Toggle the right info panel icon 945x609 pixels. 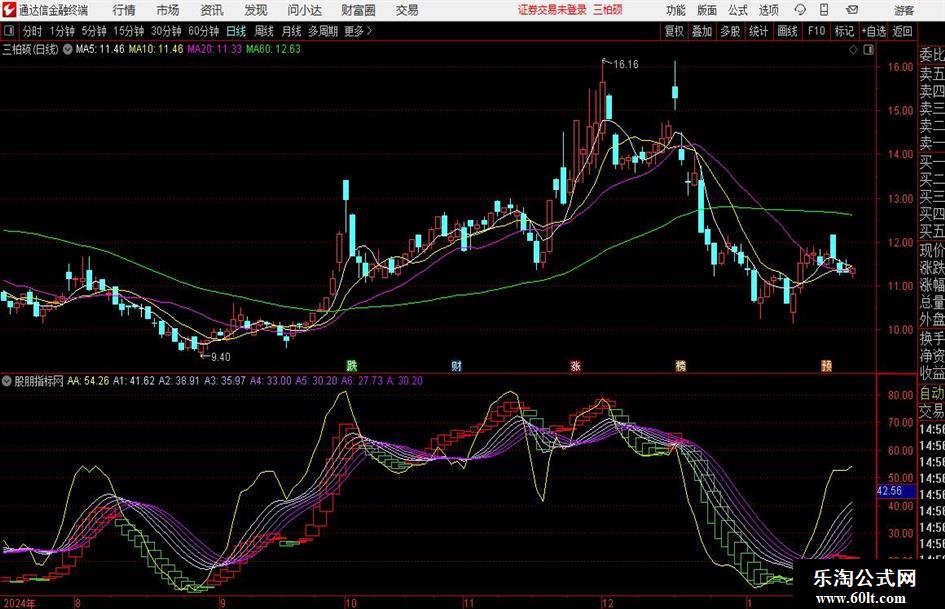[x=868, y=50]
